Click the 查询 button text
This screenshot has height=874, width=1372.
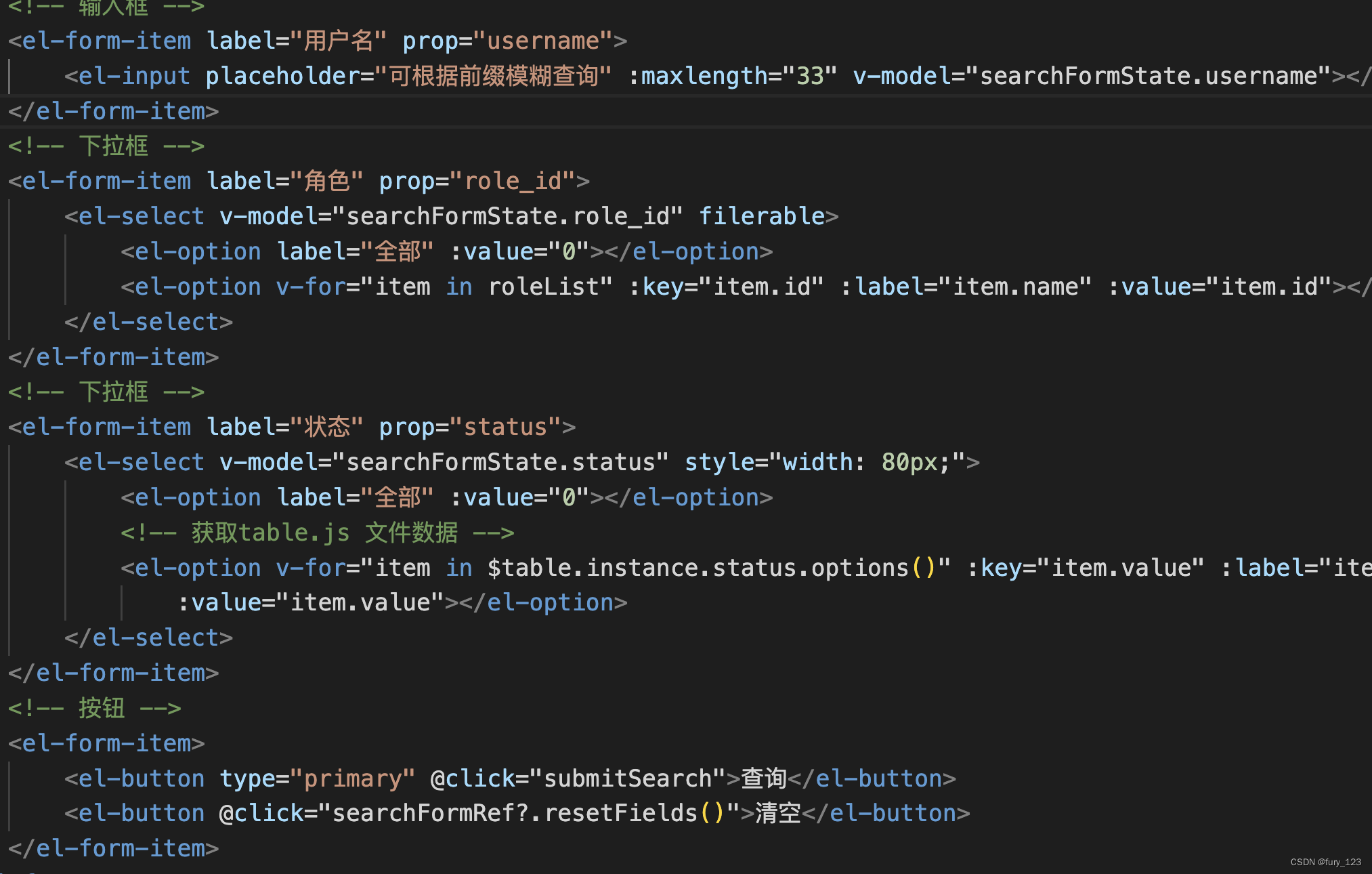coord(764,779)
